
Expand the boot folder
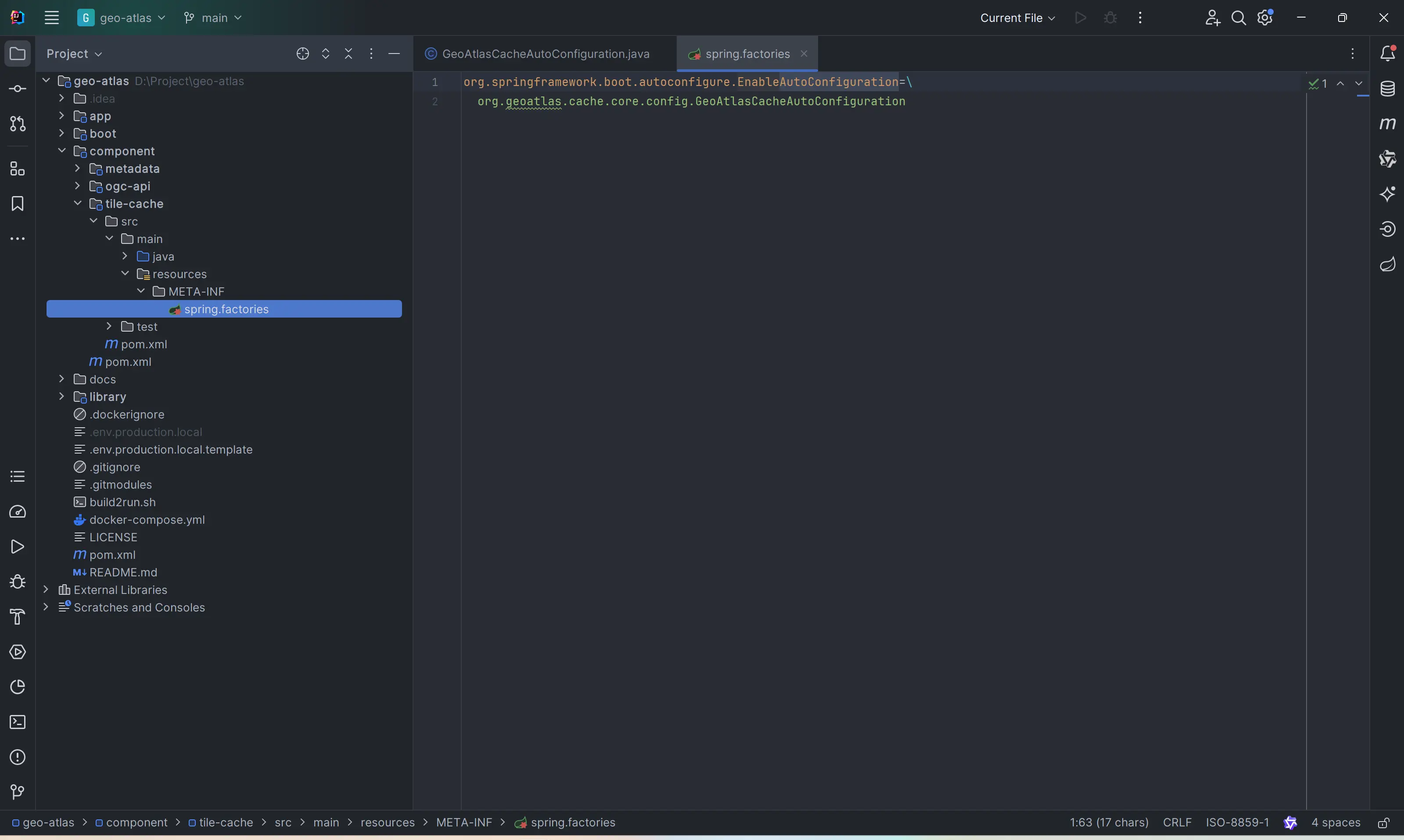[62, 133]
